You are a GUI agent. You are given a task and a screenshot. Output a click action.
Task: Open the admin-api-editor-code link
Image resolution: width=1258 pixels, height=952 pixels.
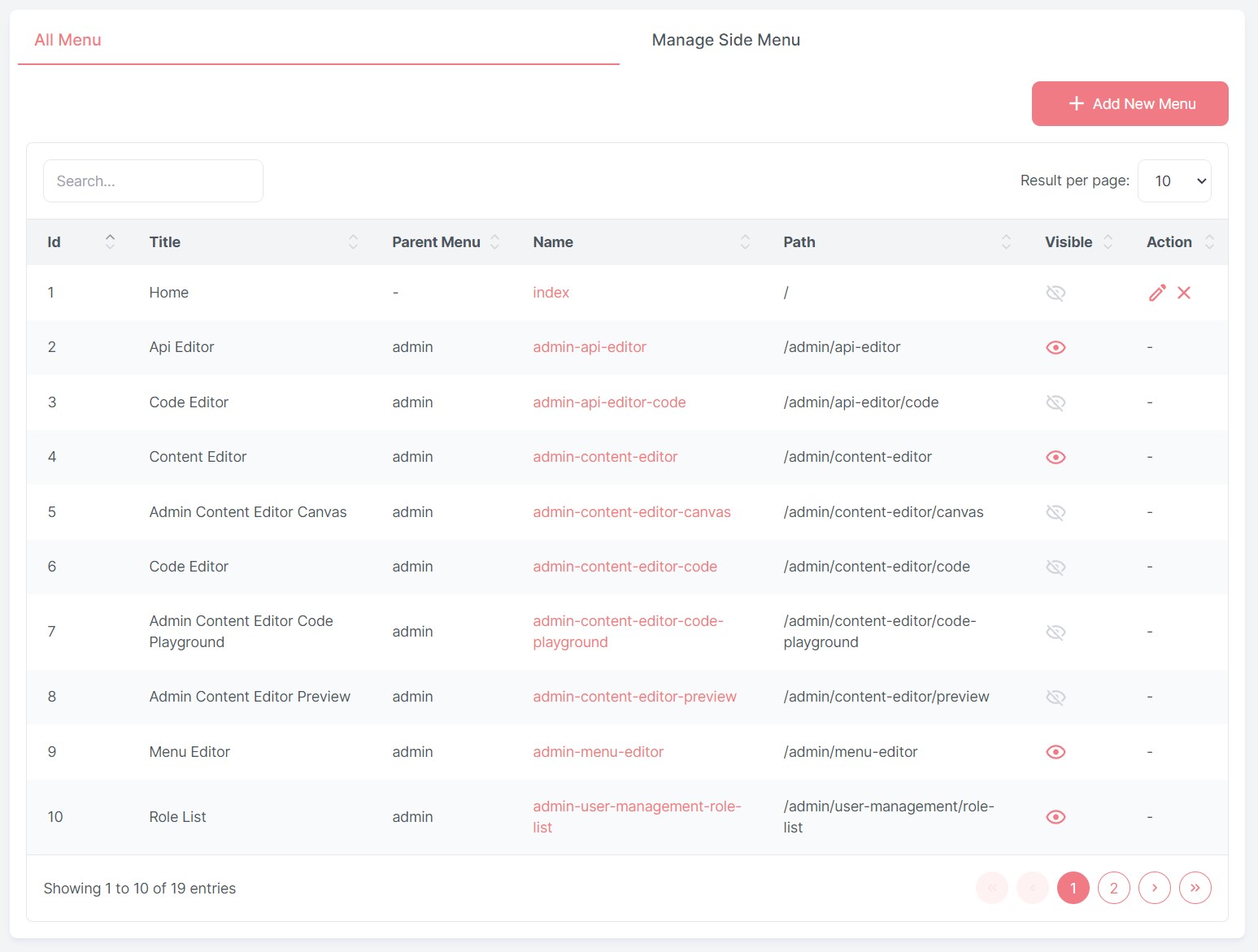(x=609, y=402)
